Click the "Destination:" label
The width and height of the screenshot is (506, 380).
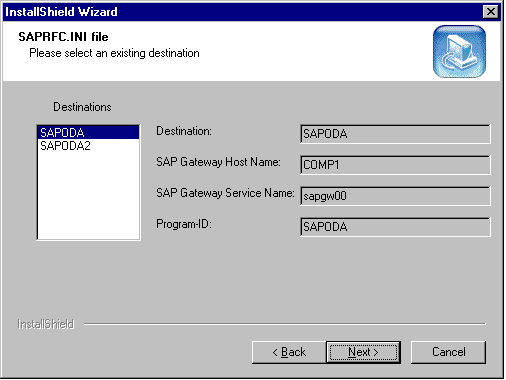[184, 131]
